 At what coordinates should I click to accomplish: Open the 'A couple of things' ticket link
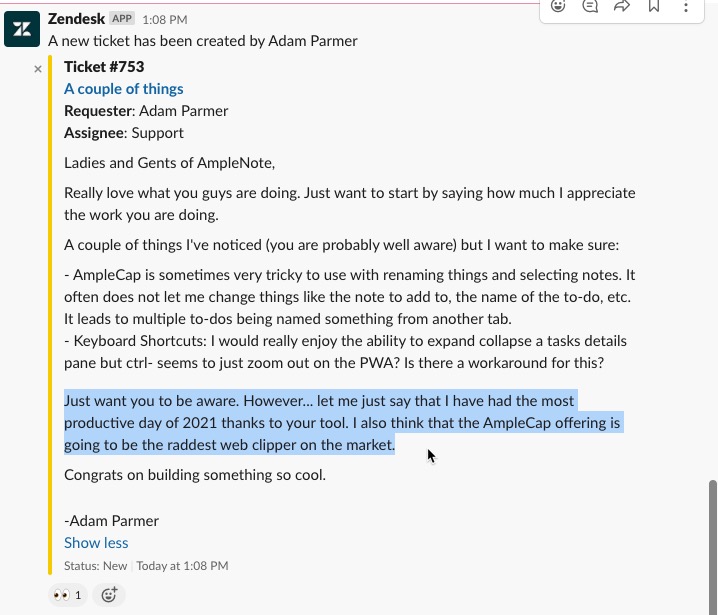coord(124,89)
